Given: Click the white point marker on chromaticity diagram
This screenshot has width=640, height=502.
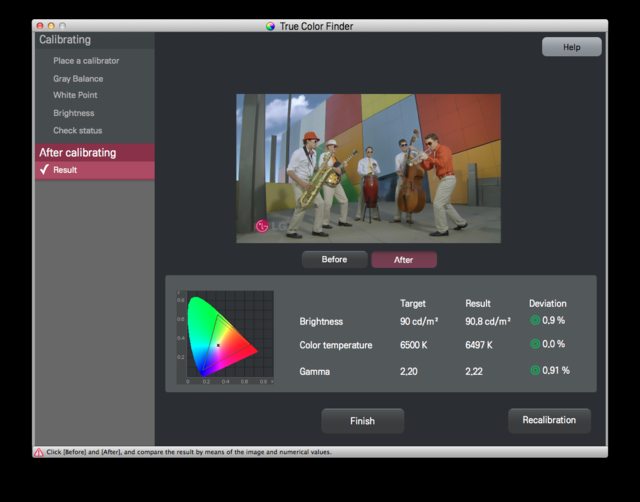Looking at the screenshot, I should pos(218,345).
